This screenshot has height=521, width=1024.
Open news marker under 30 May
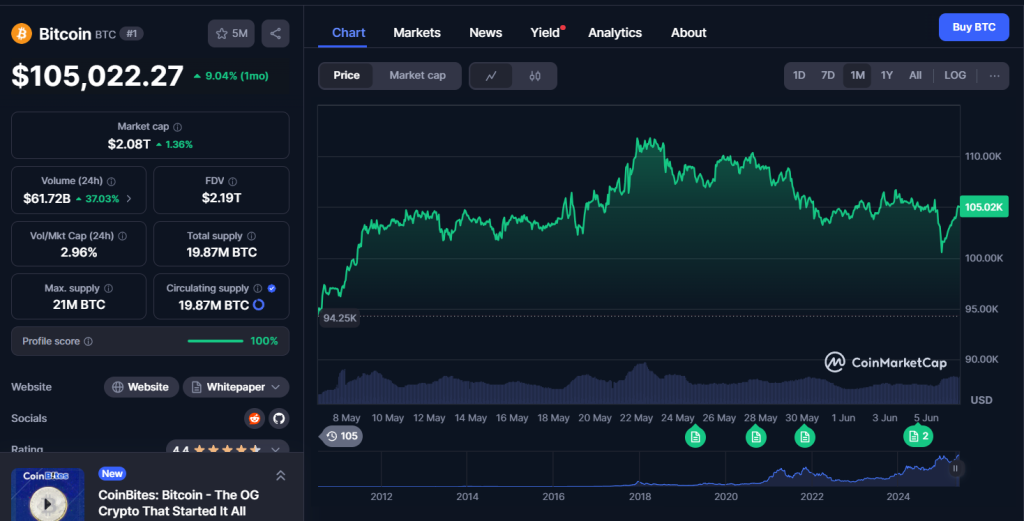tap(805, 437)
